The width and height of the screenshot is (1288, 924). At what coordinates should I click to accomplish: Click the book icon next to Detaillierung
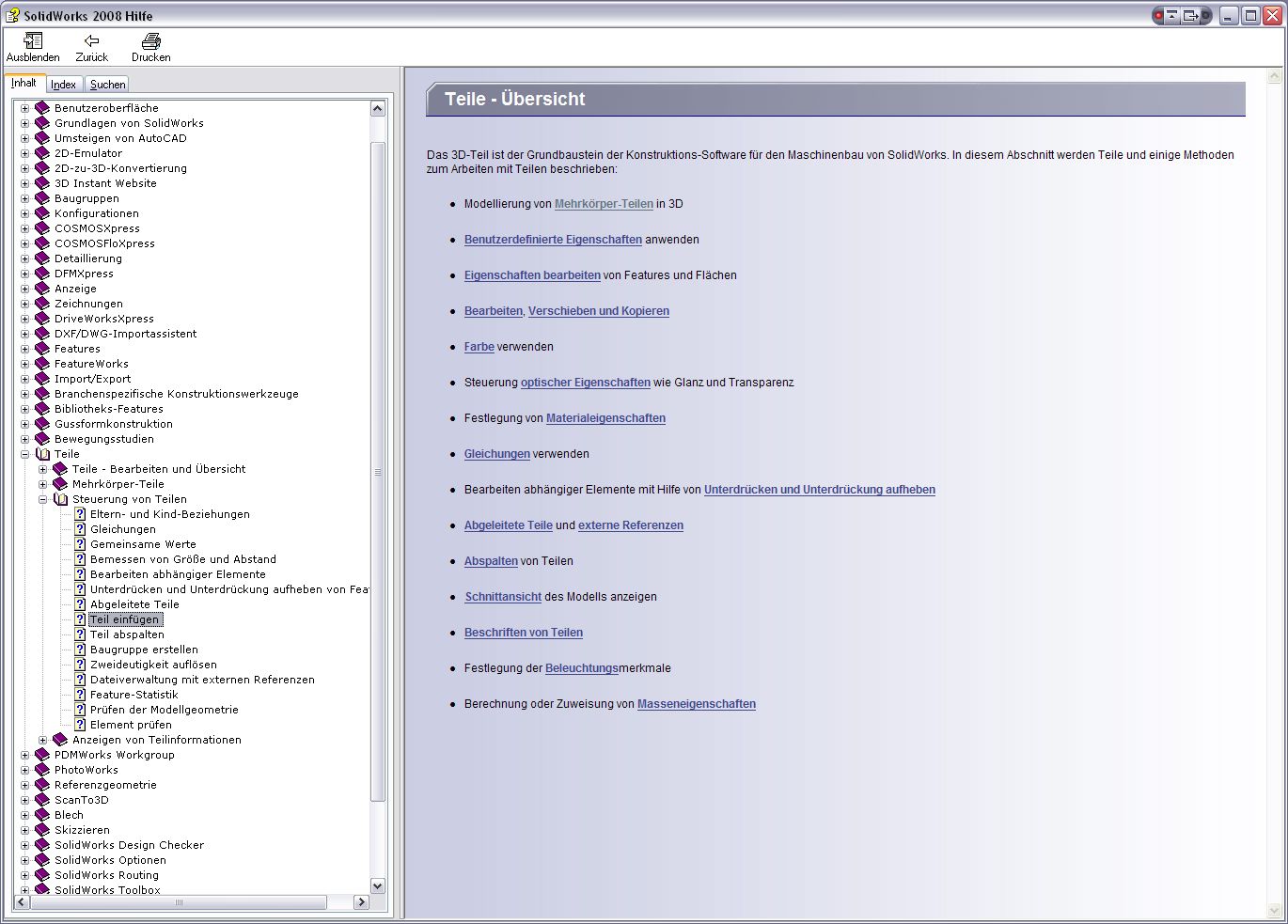(42, 258)
